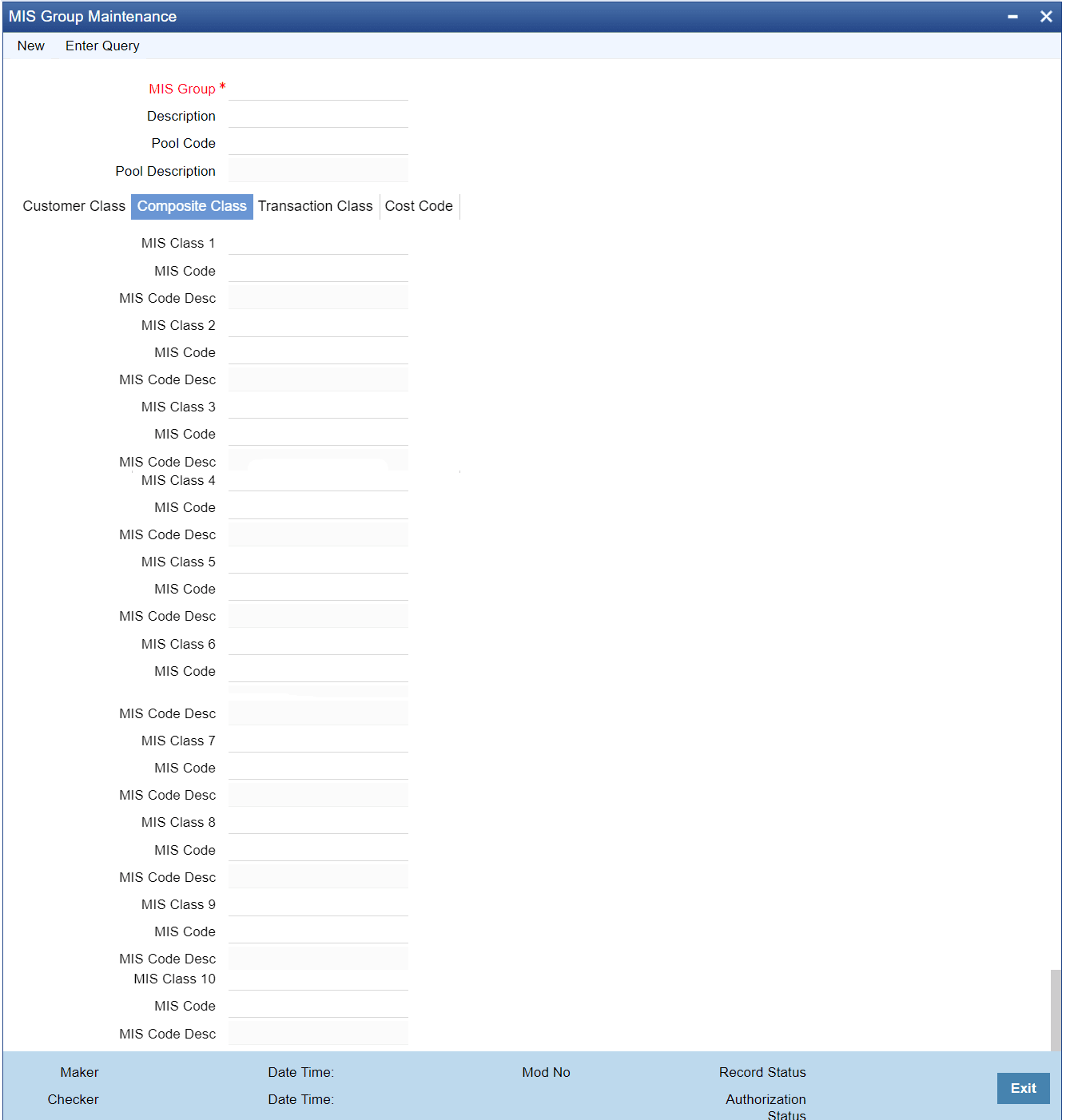This screenshot has height=1120, width=1066.
Task: Click the MIS Class 1 field
Action: [x=318, y=243]
